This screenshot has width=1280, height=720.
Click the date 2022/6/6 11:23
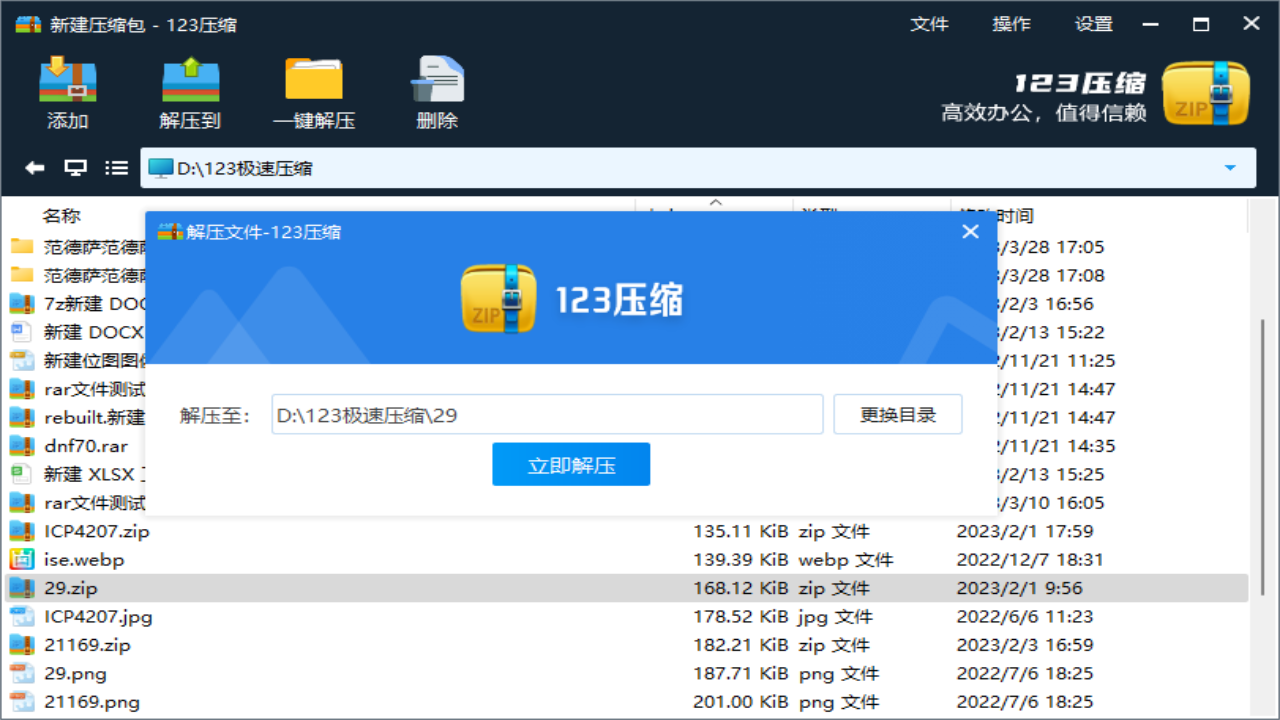[x=1025, y=617]
